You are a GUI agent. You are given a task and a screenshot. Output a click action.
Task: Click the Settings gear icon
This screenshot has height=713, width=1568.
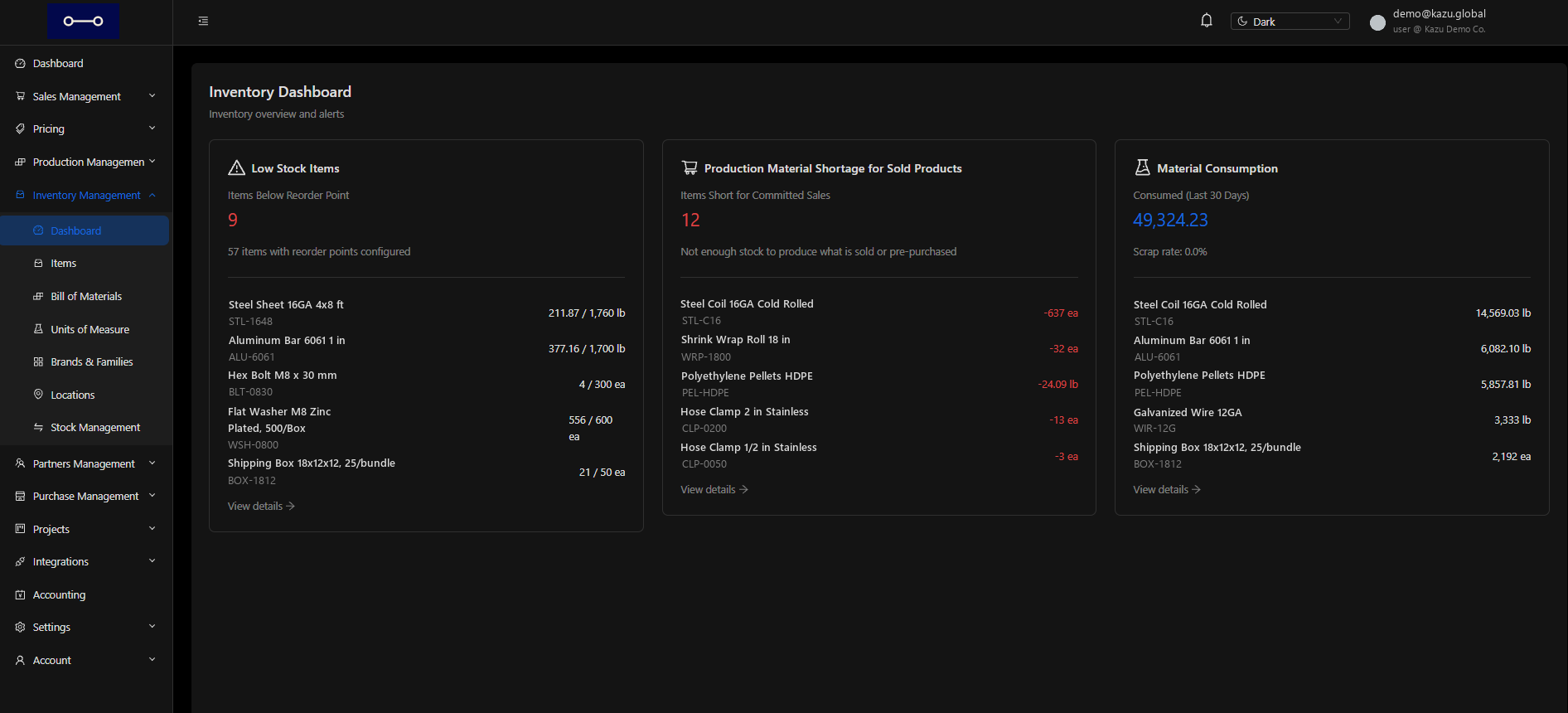(20, 627)
